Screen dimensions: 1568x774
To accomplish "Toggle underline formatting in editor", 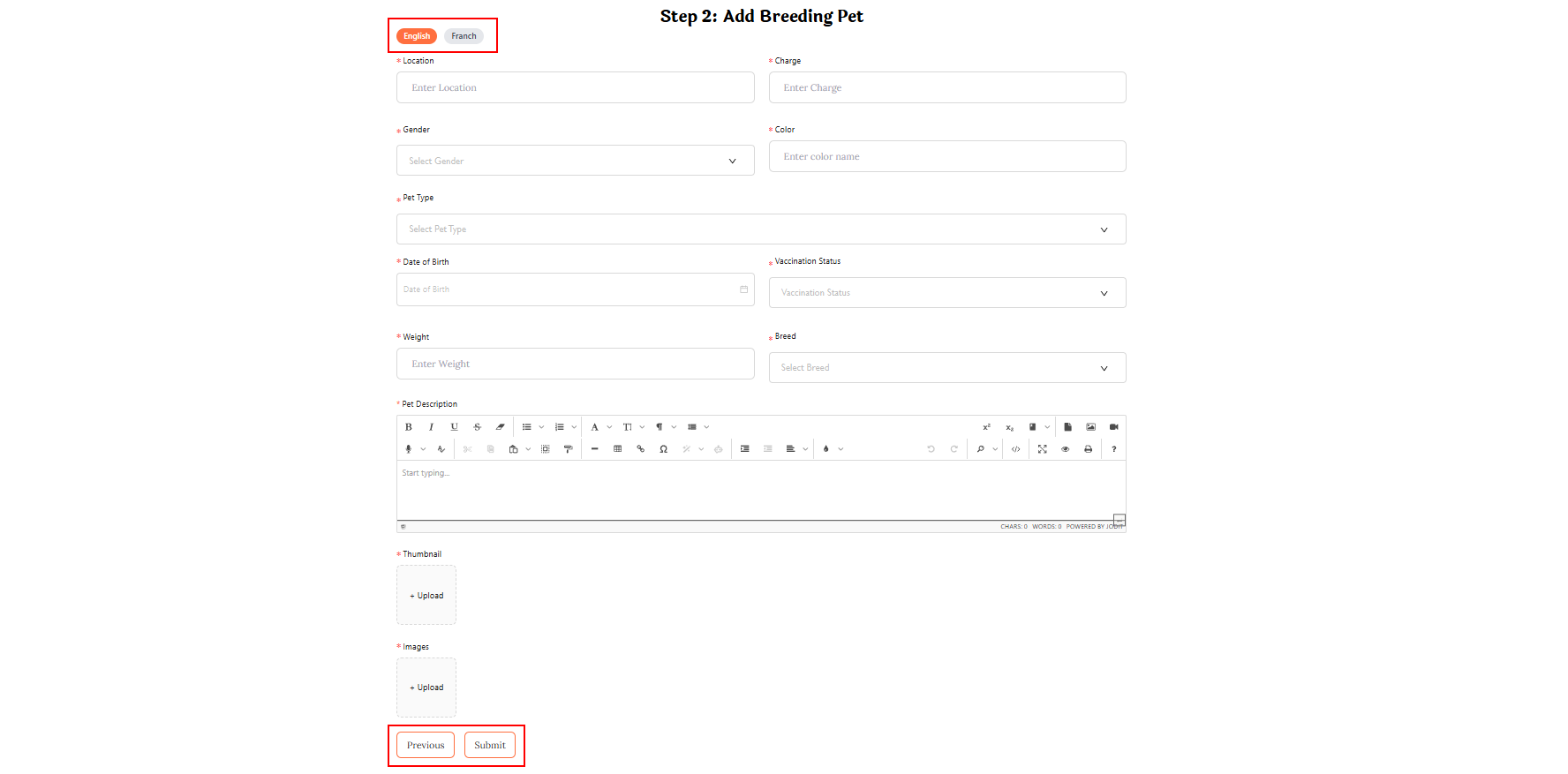I will pos(455,427).
